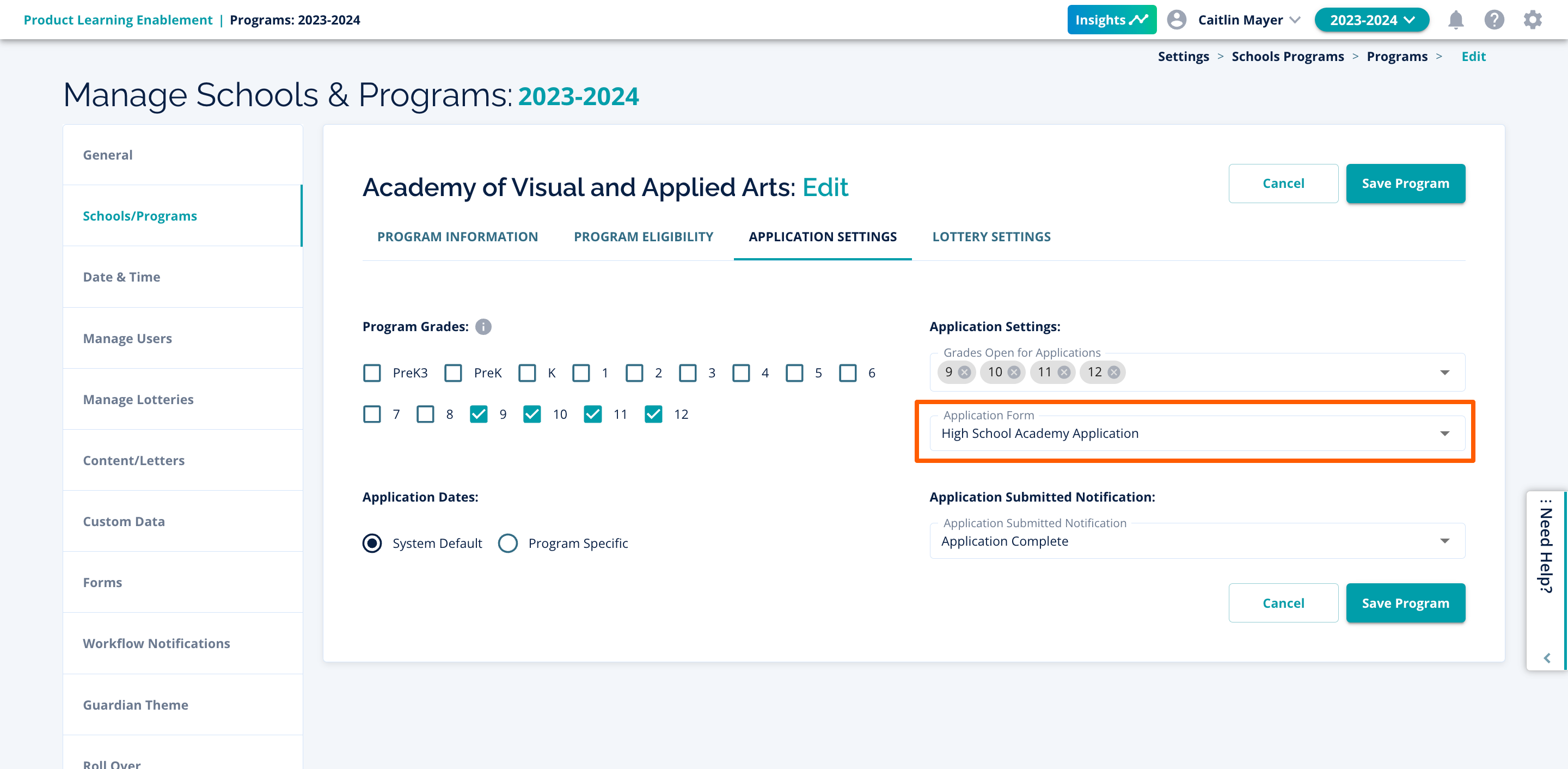
Task: Check the grade 8 checkbox
Action: pos(425,414)
